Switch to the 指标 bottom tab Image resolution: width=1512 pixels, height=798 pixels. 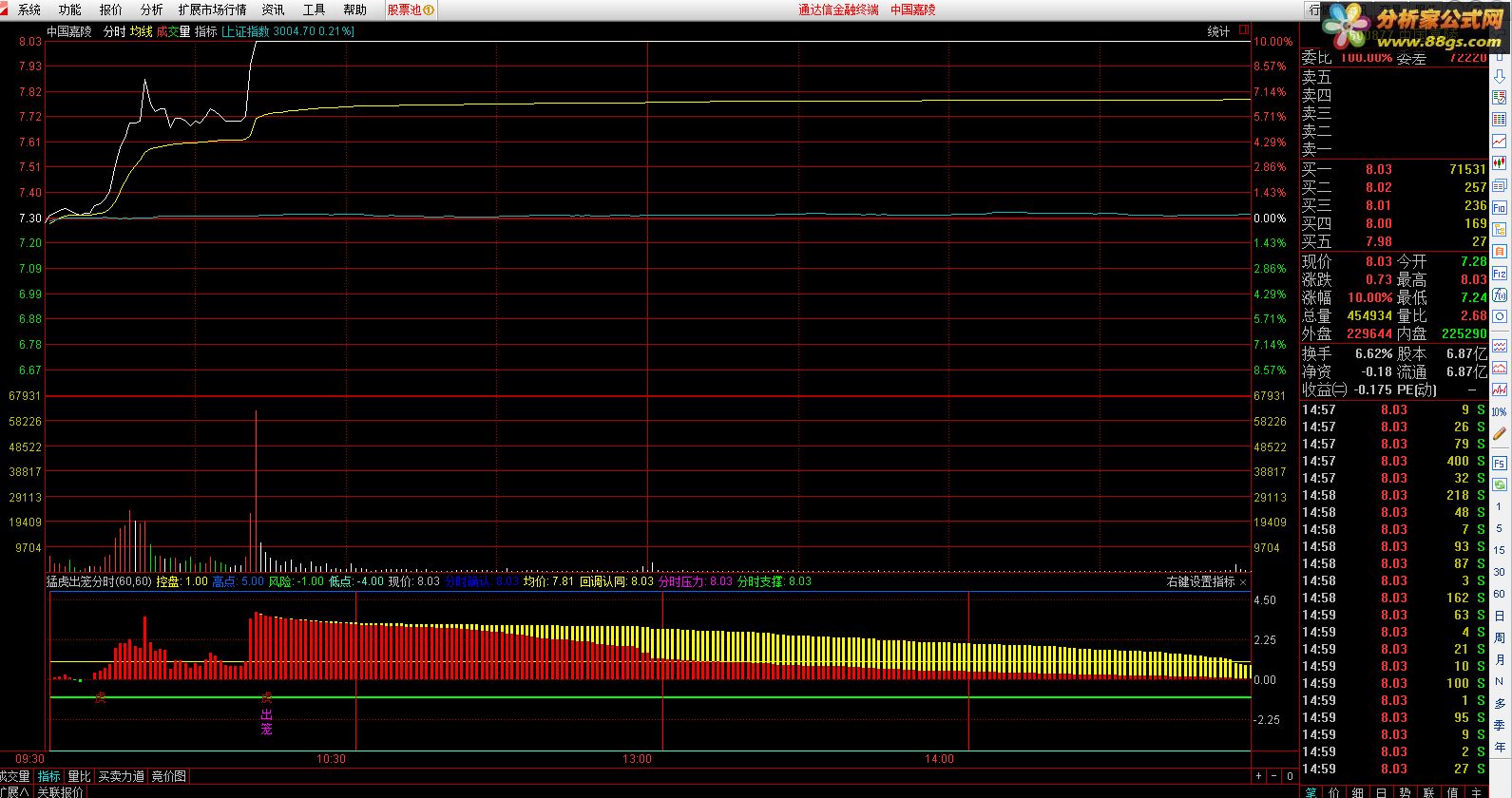48,777
